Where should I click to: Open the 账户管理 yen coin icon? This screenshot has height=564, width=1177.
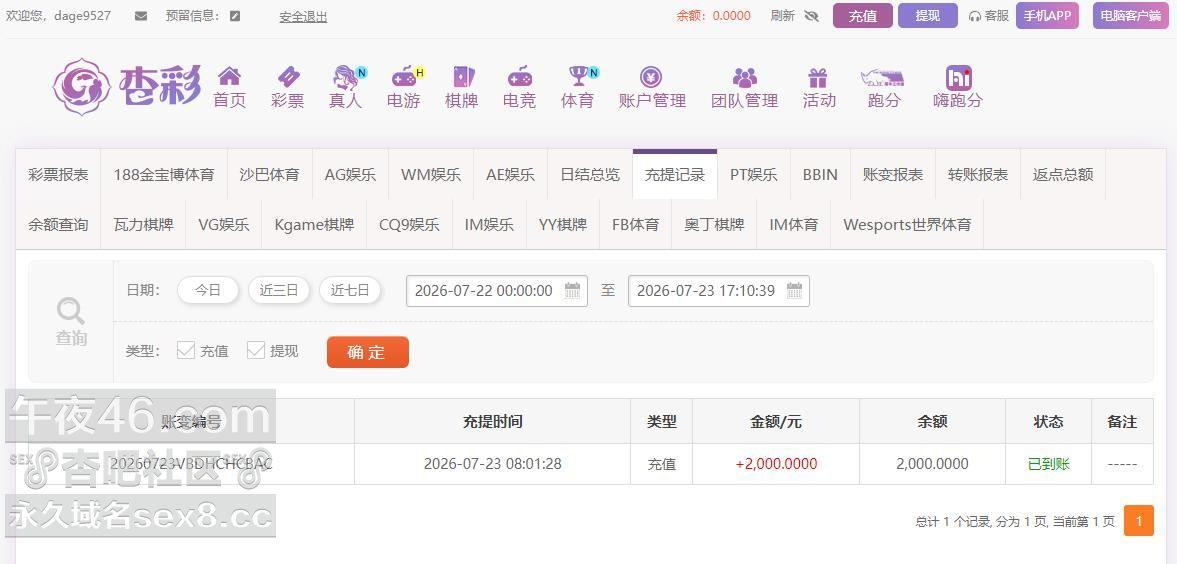(651, 76)
